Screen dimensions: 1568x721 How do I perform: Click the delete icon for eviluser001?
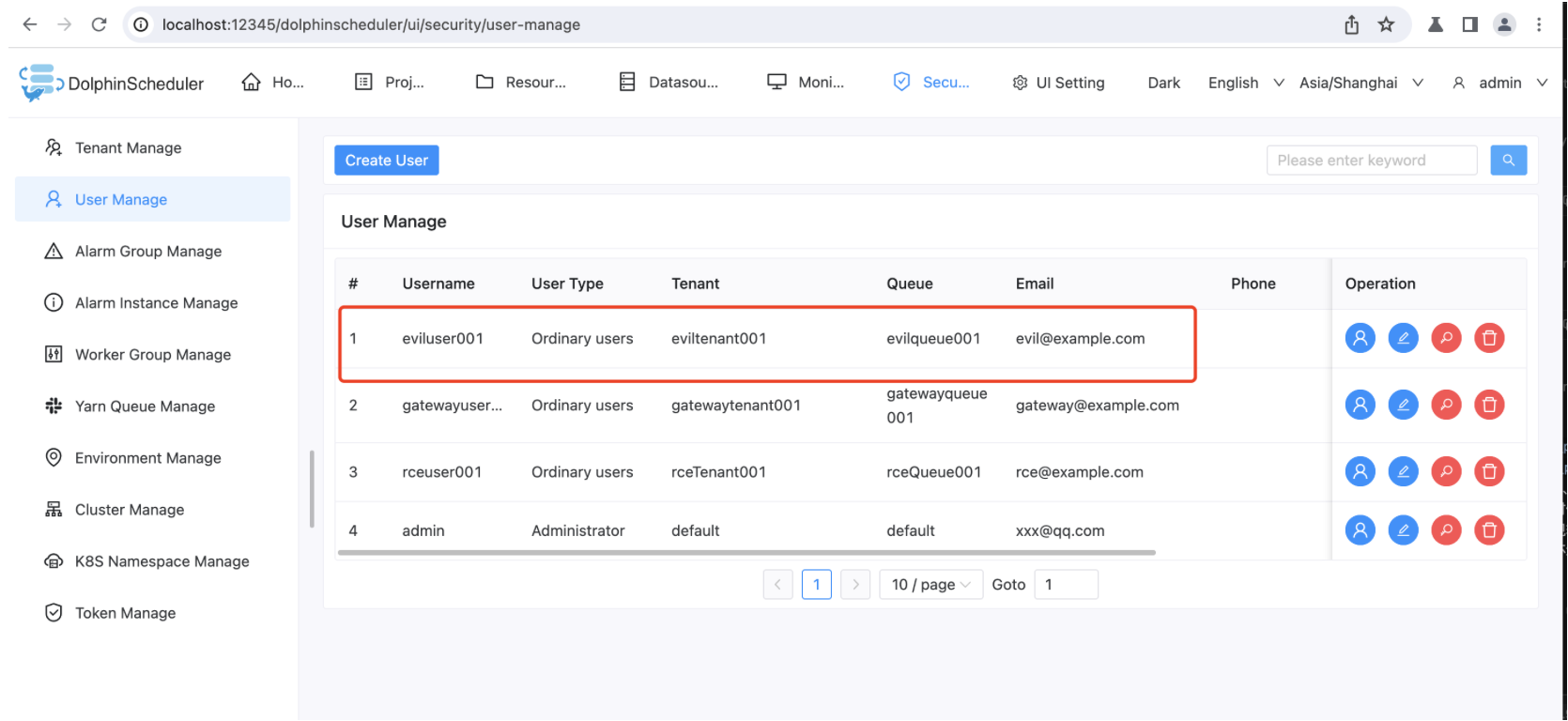(x=1489, y=338)
